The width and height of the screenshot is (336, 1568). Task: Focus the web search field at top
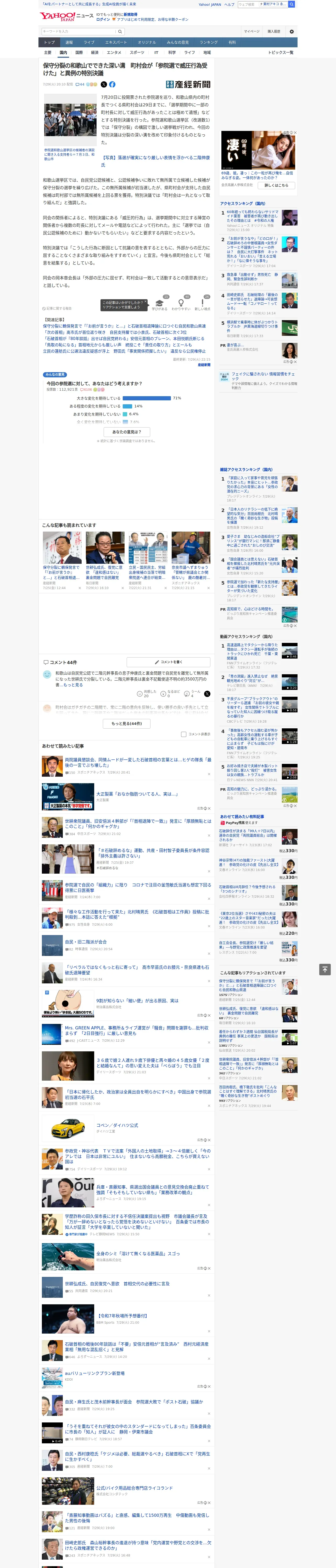[x=263, y=4]
